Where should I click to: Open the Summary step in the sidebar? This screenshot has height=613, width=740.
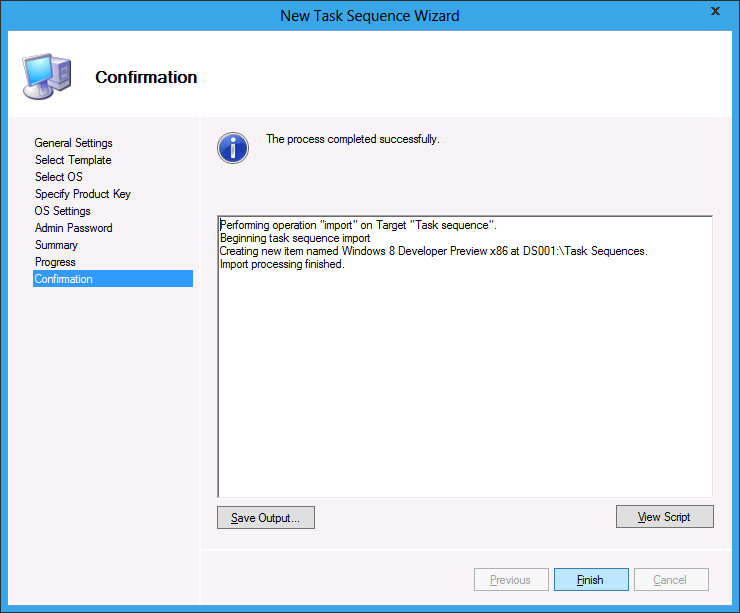coord(56,245)
